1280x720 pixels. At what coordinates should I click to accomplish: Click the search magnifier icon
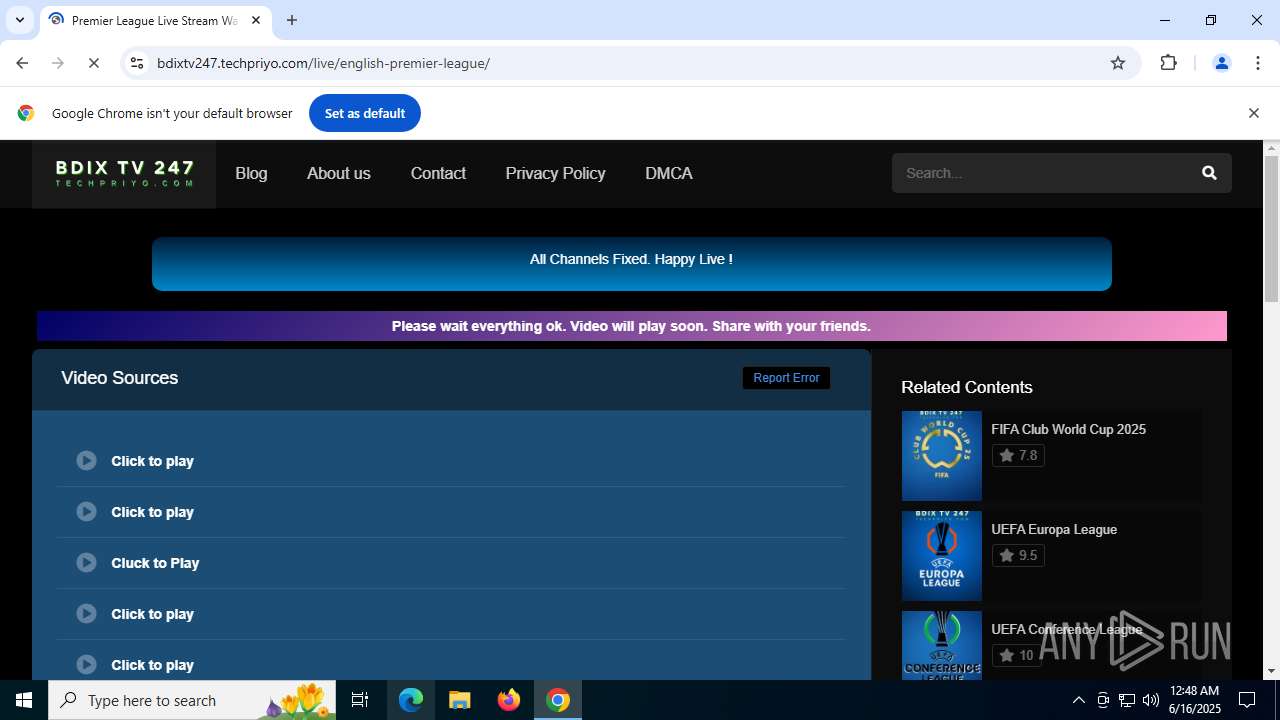(x=1209, y=173)
